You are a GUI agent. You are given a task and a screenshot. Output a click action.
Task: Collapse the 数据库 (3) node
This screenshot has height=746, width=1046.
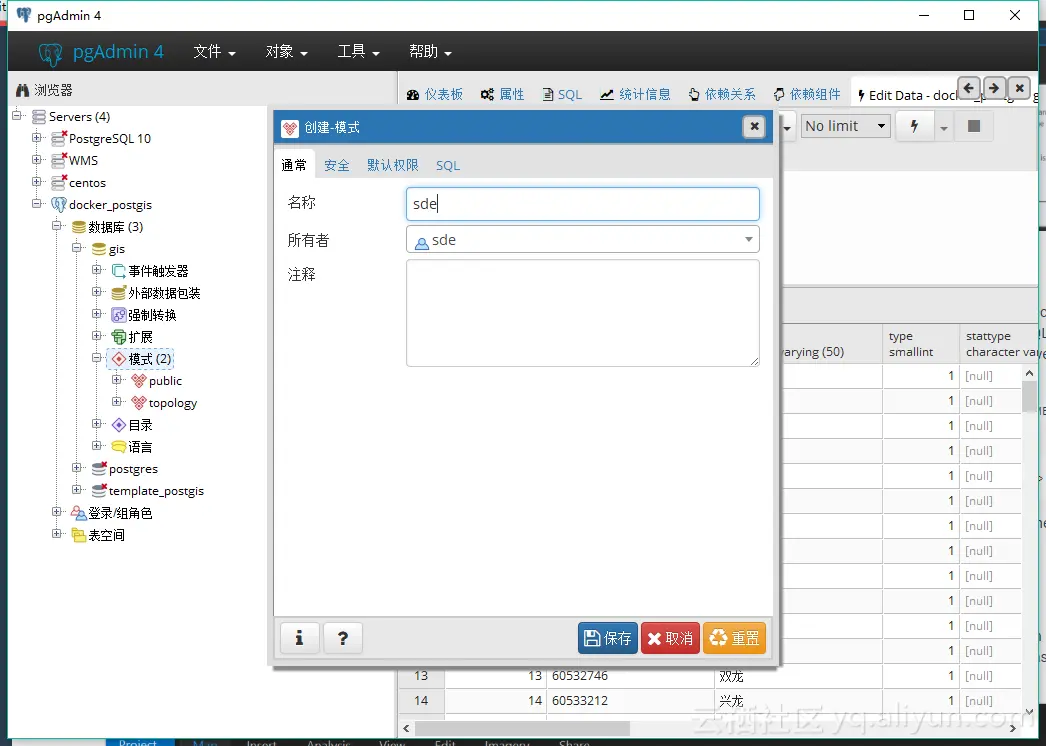tap(57, 226)
